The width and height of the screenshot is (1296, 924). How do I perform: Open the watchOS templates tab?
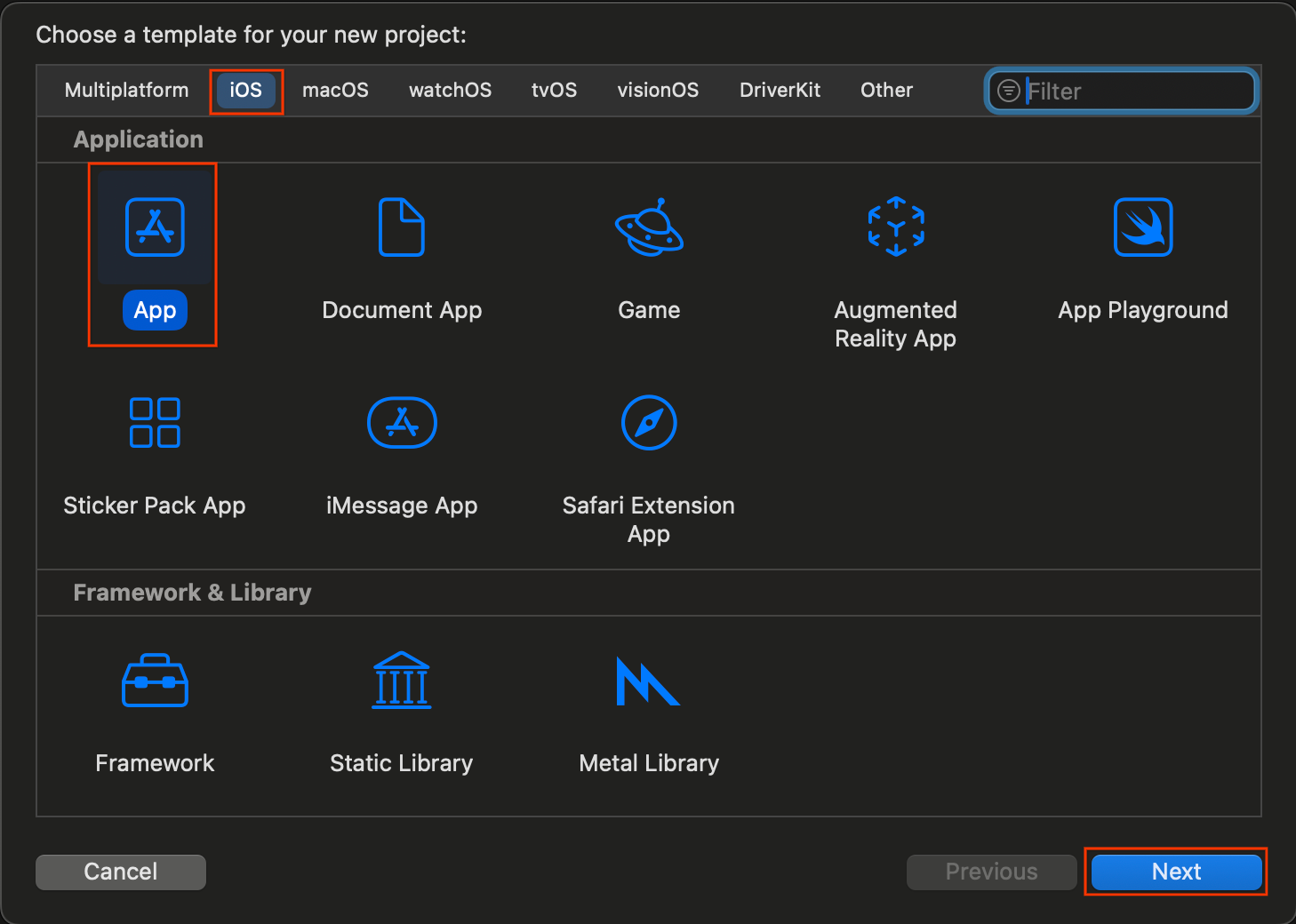pyautogui.click(x=450, y=90)
